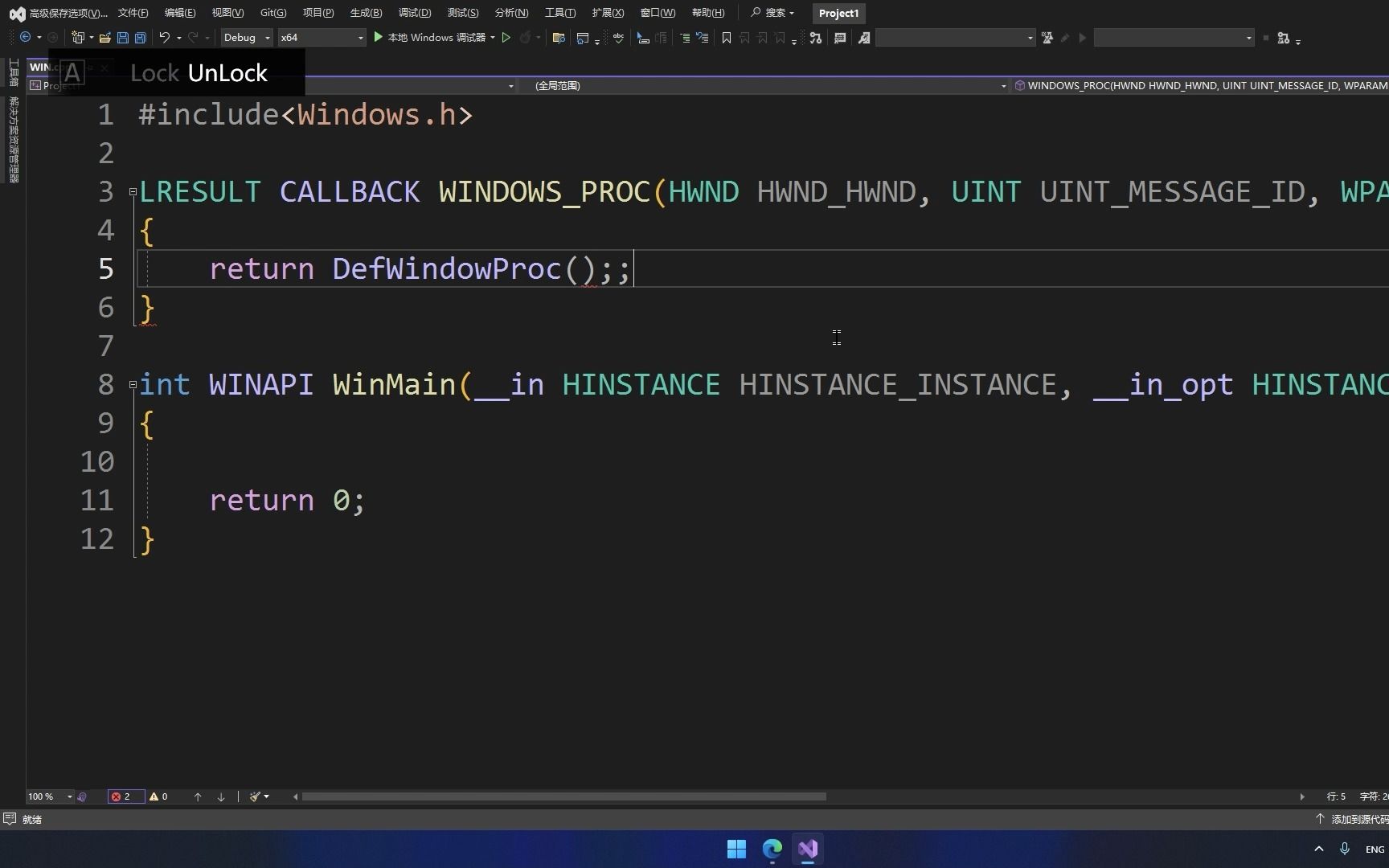Toggle a bookmark on the current line

(726, 38)
